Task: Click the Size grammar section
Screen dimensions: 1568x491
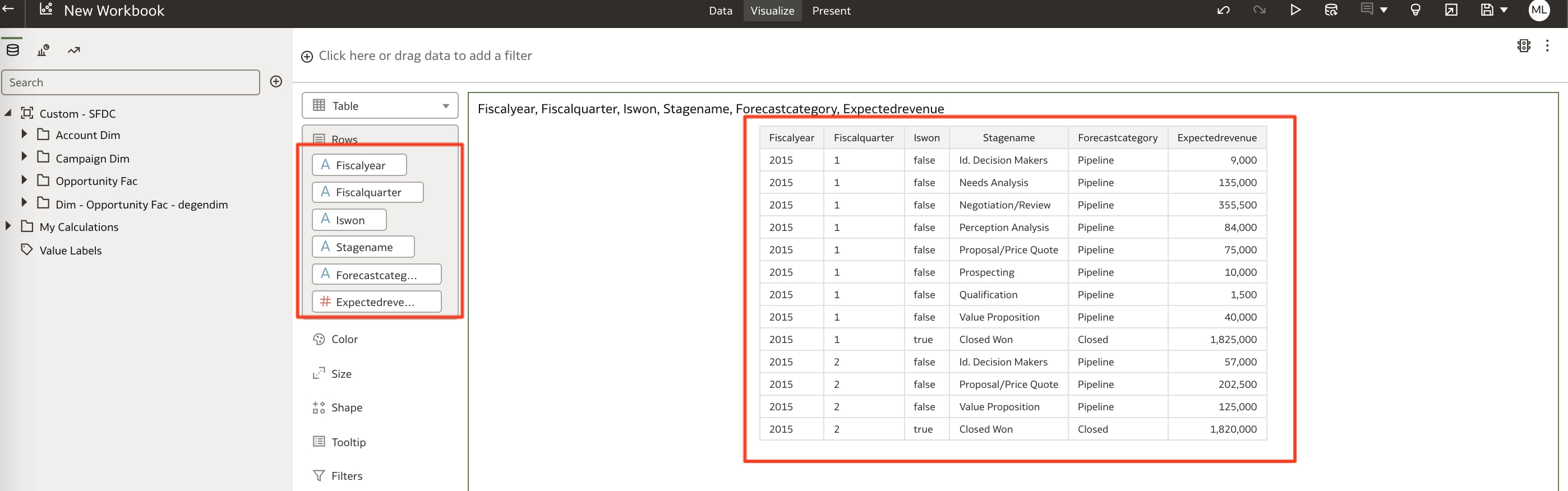Action: (341, 373)
